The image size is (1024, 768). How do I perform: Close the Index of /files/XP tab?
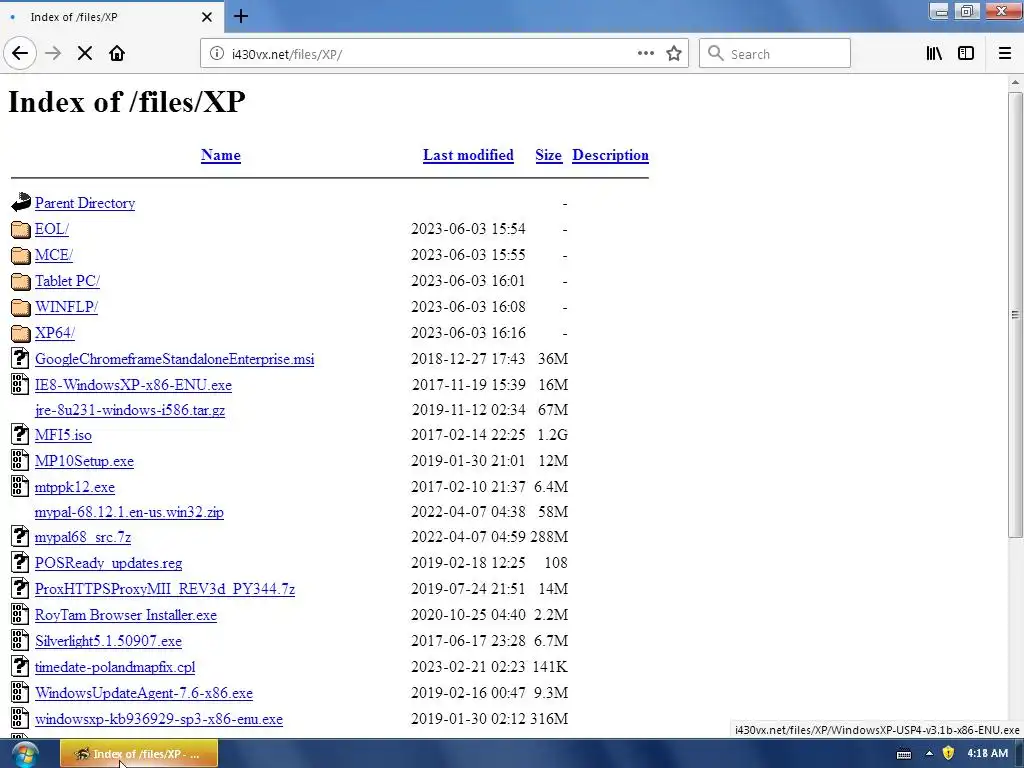(x=207, y=17)
